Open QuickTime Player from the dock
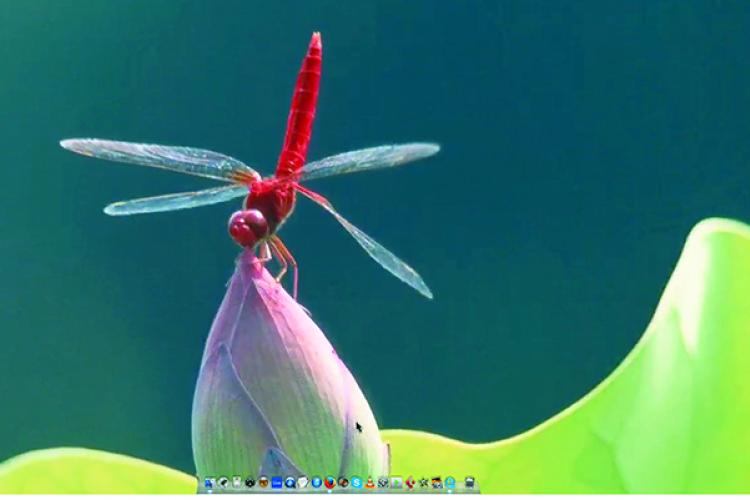The width and height of the screenshot is (750, 500). click(x=290, y=482)
